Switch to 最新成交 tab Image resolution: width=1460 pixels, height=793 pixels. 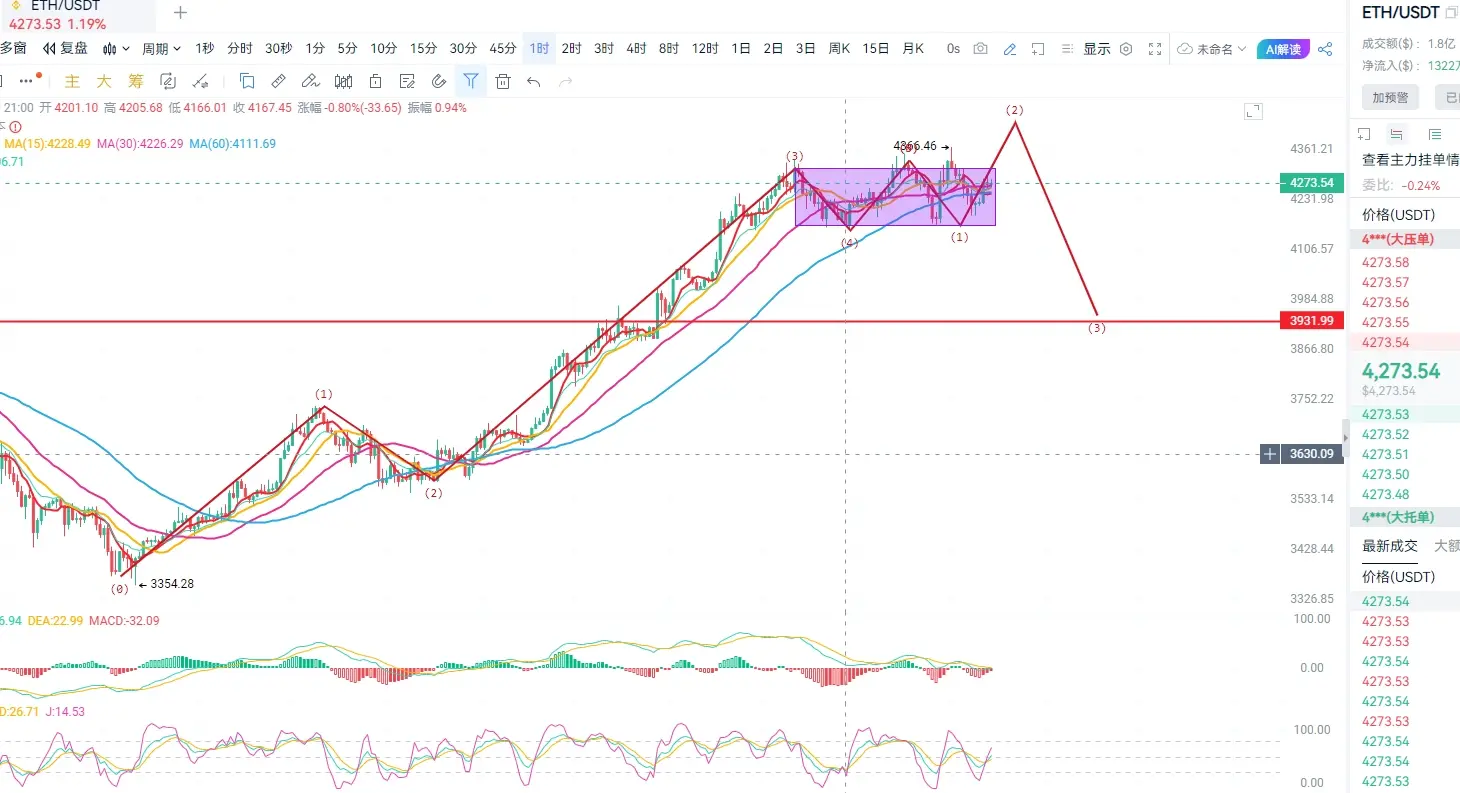1390,545
